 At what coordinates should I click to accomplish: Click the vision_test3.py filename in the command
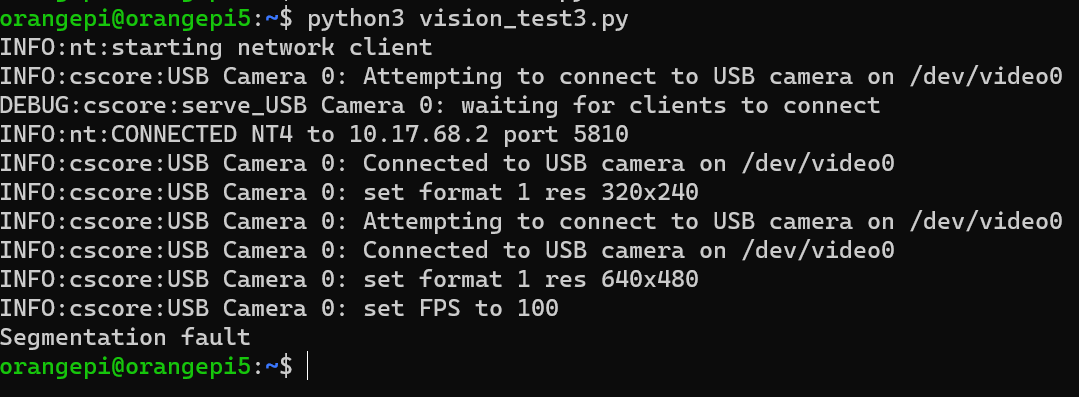click(x=524, y=19)
